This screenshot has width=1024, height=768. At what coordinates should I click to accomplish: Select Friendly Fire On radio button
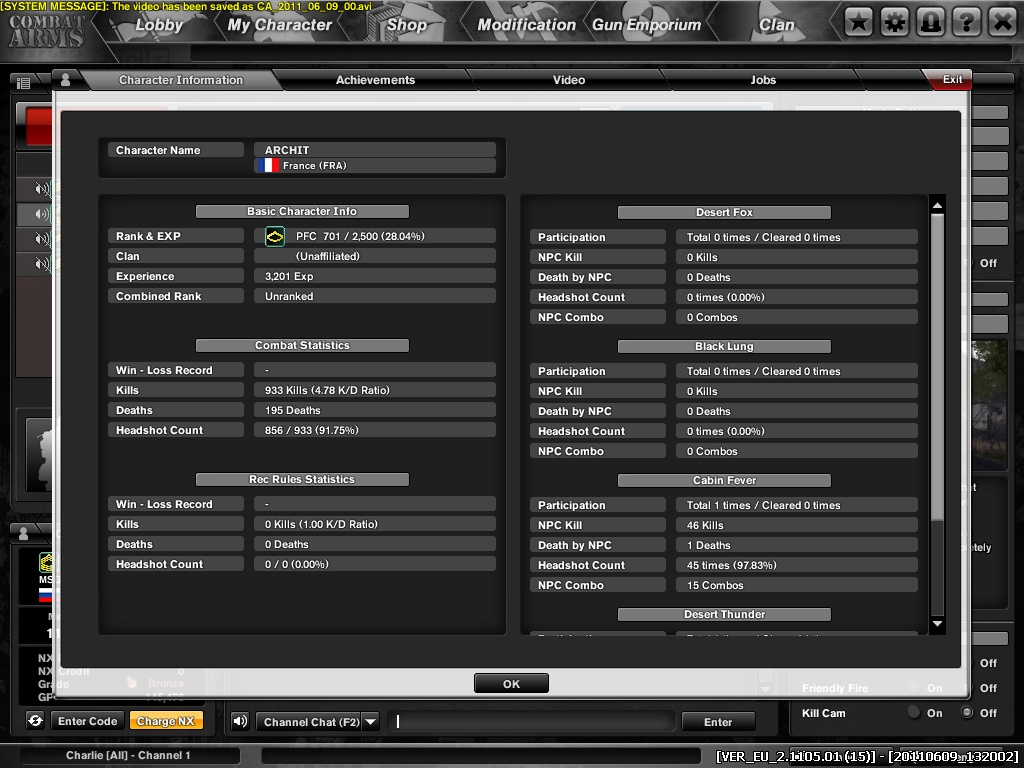(x=914, y=687)
